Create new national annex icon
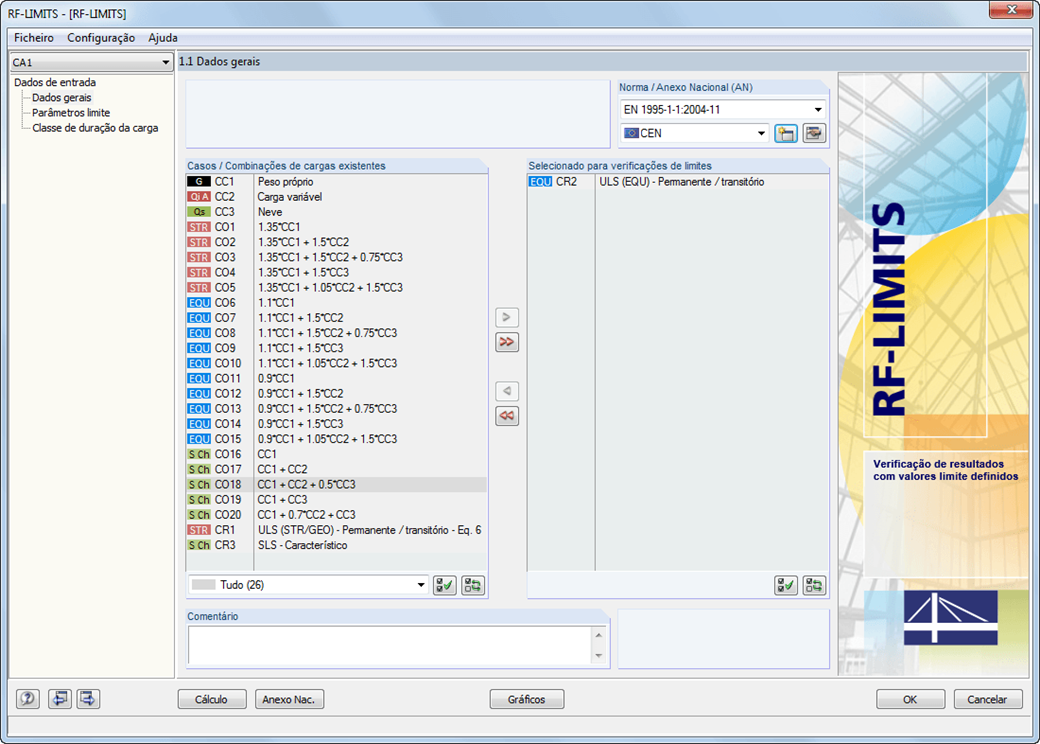The height and width of the screenshot is (744, 1040). 786,133
